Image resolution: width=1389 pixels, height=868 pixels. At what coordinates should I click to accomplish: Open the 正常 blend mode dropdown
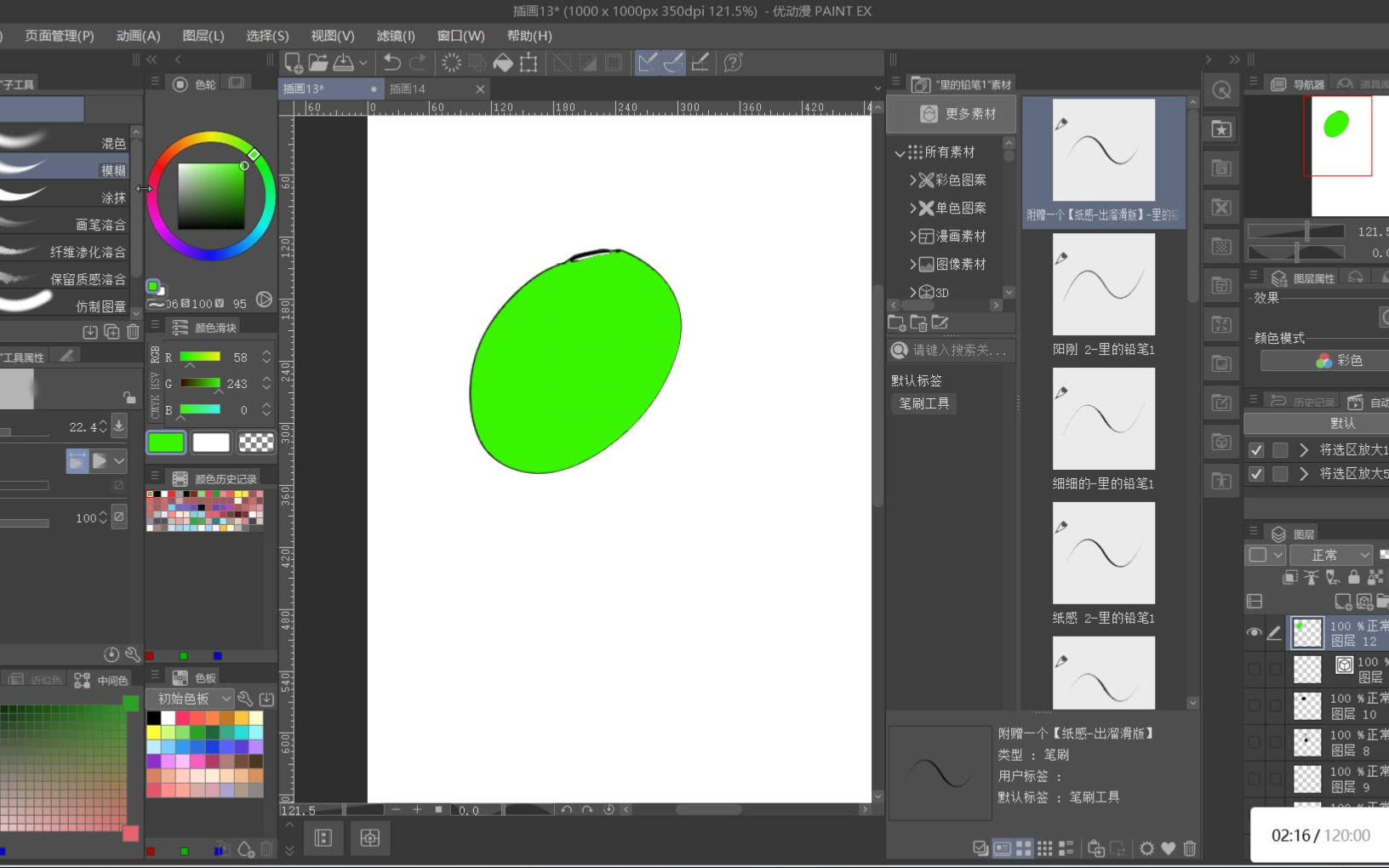pos(1331,555)
